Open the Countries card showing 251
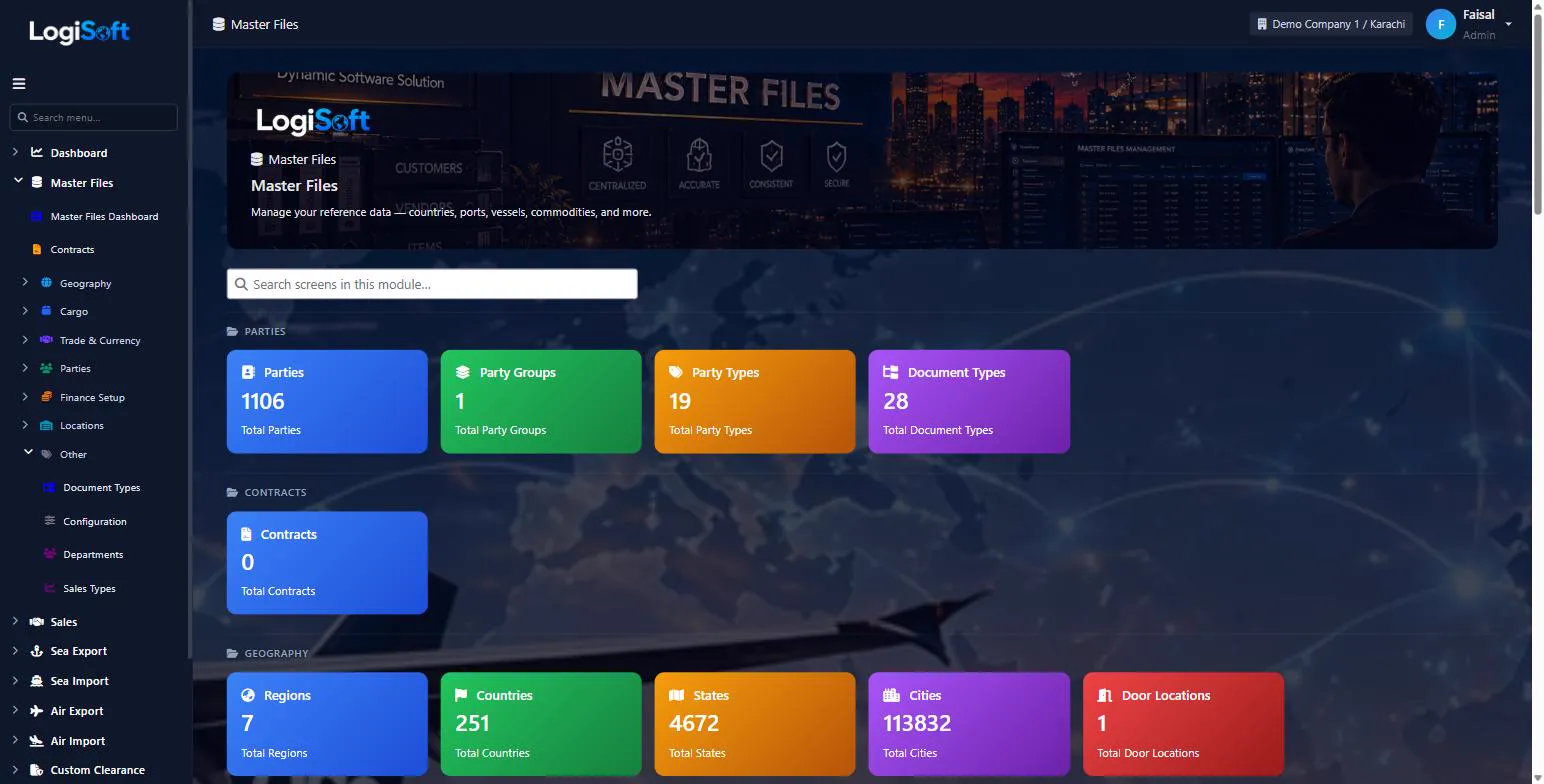1544x784 pixels. point(541,724)
